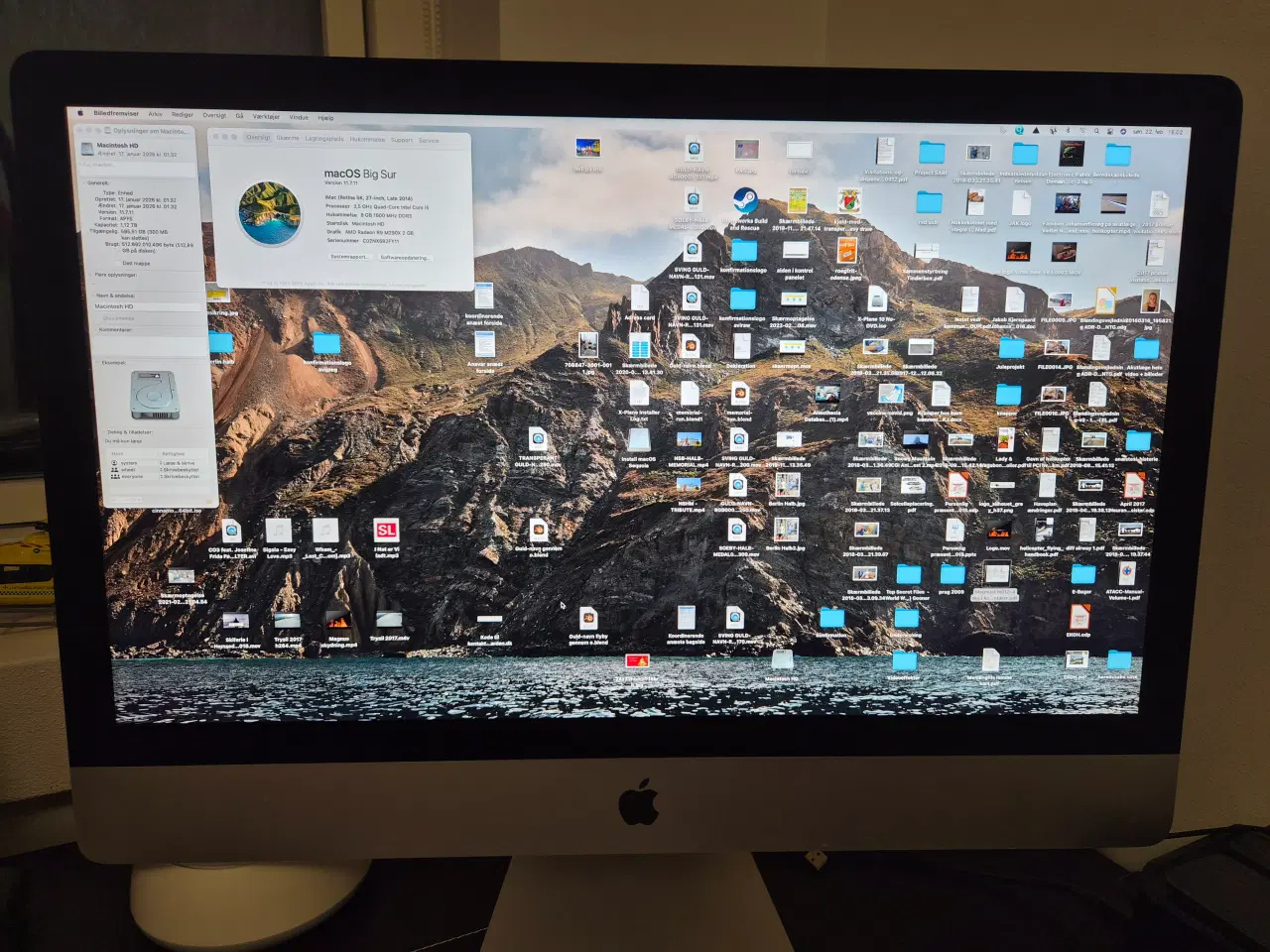
Task: Click the Softwareopdatering button
Action: pyautogui.click(x=405, y=256)
